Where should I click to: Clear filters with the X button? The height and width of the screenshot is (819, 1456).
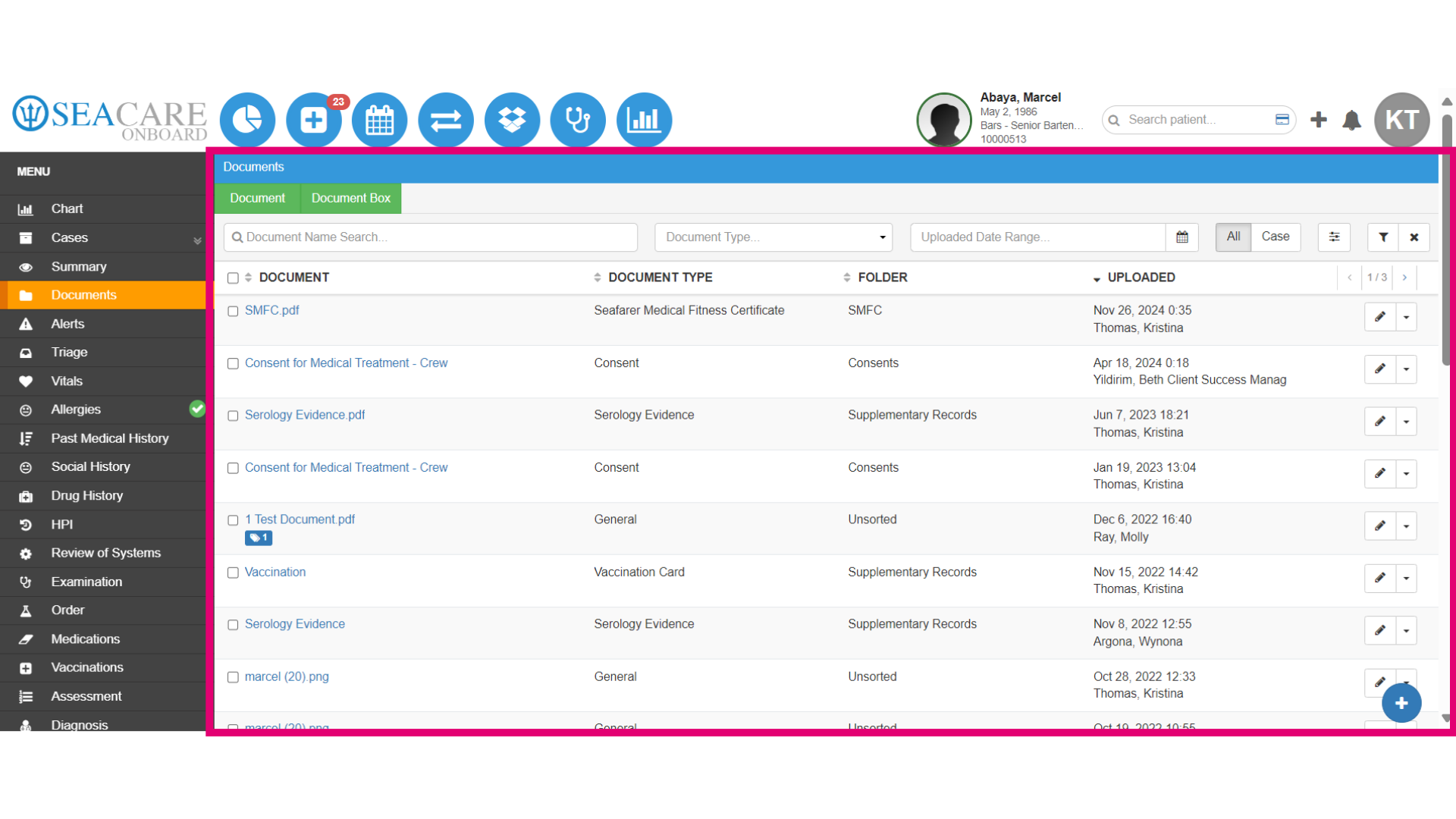[x=1414, y=237]
